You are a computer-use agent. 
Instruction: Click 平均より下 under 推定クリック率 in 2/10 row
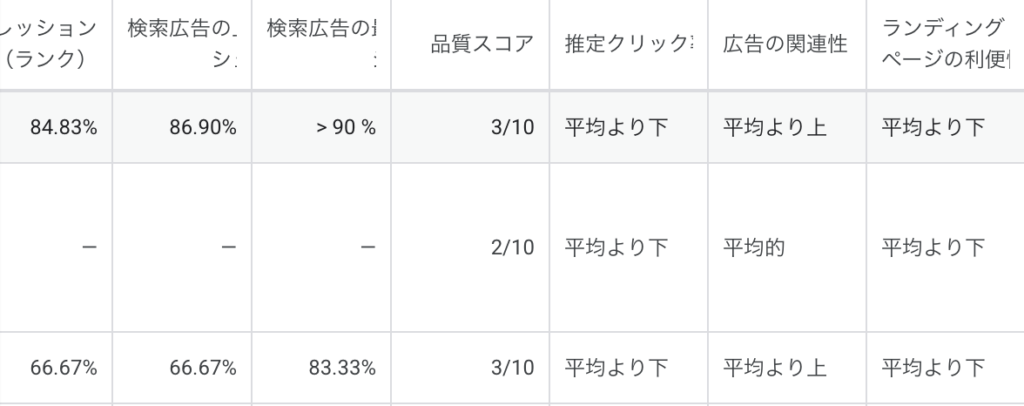616,247
